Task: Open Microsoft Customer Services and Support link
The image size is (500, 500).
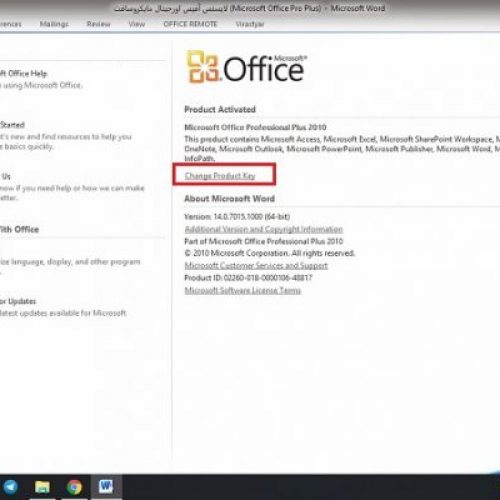Action: tap(256, 266)
